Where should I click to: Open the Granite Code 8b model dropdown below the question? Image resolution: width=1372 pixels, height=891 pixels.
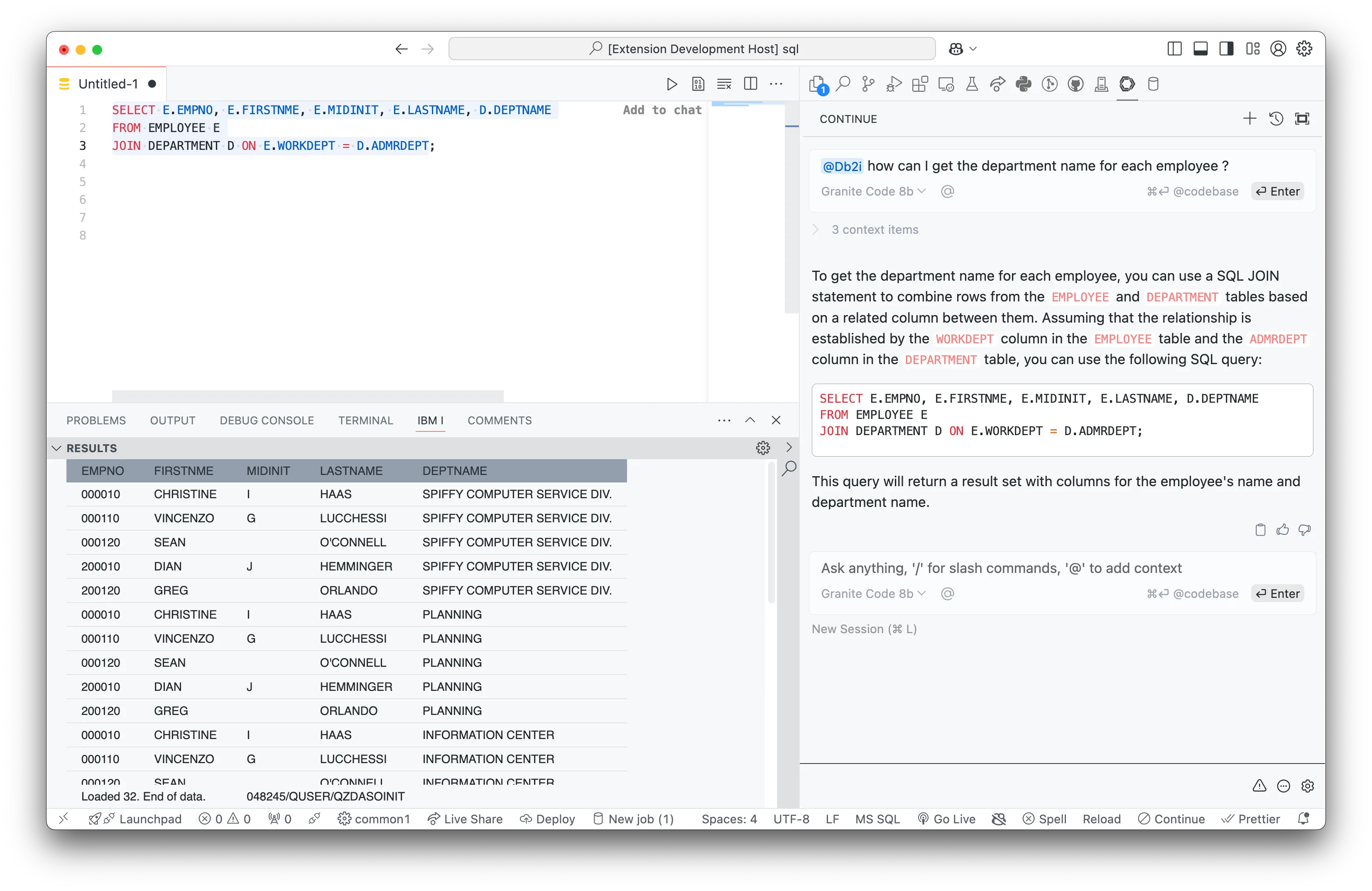(x=873, y=191)
